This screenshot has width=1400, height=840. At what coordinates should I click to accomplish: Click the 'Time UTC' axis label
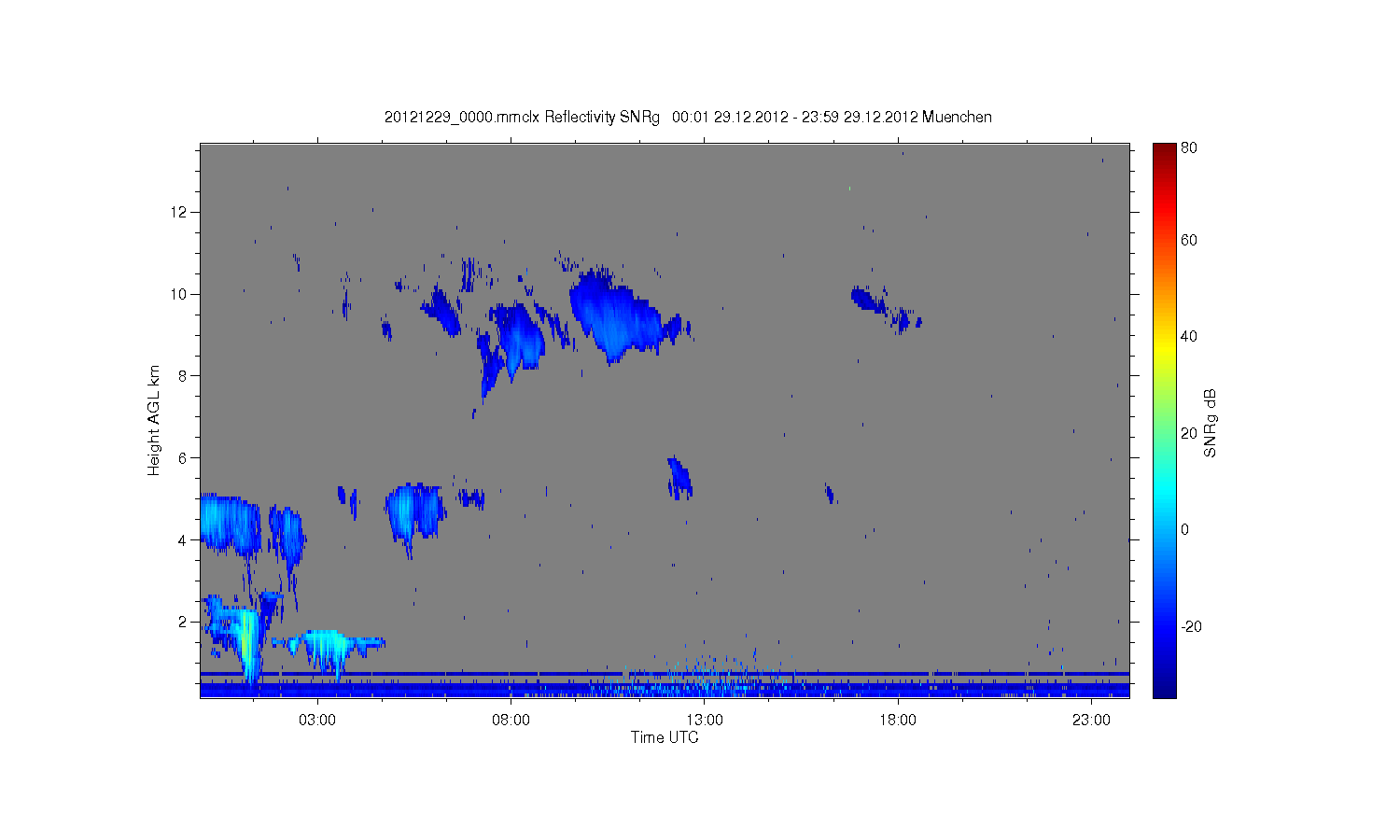(665, 737)
